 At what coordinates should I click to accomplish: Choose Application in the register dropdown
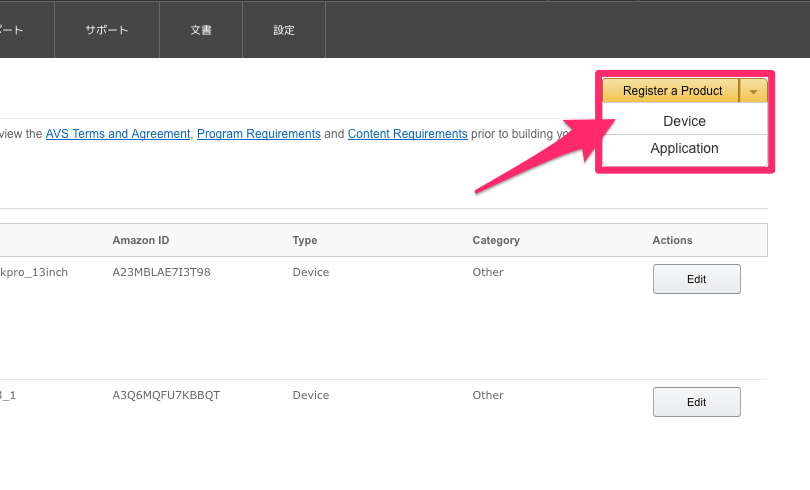[684, 148]
